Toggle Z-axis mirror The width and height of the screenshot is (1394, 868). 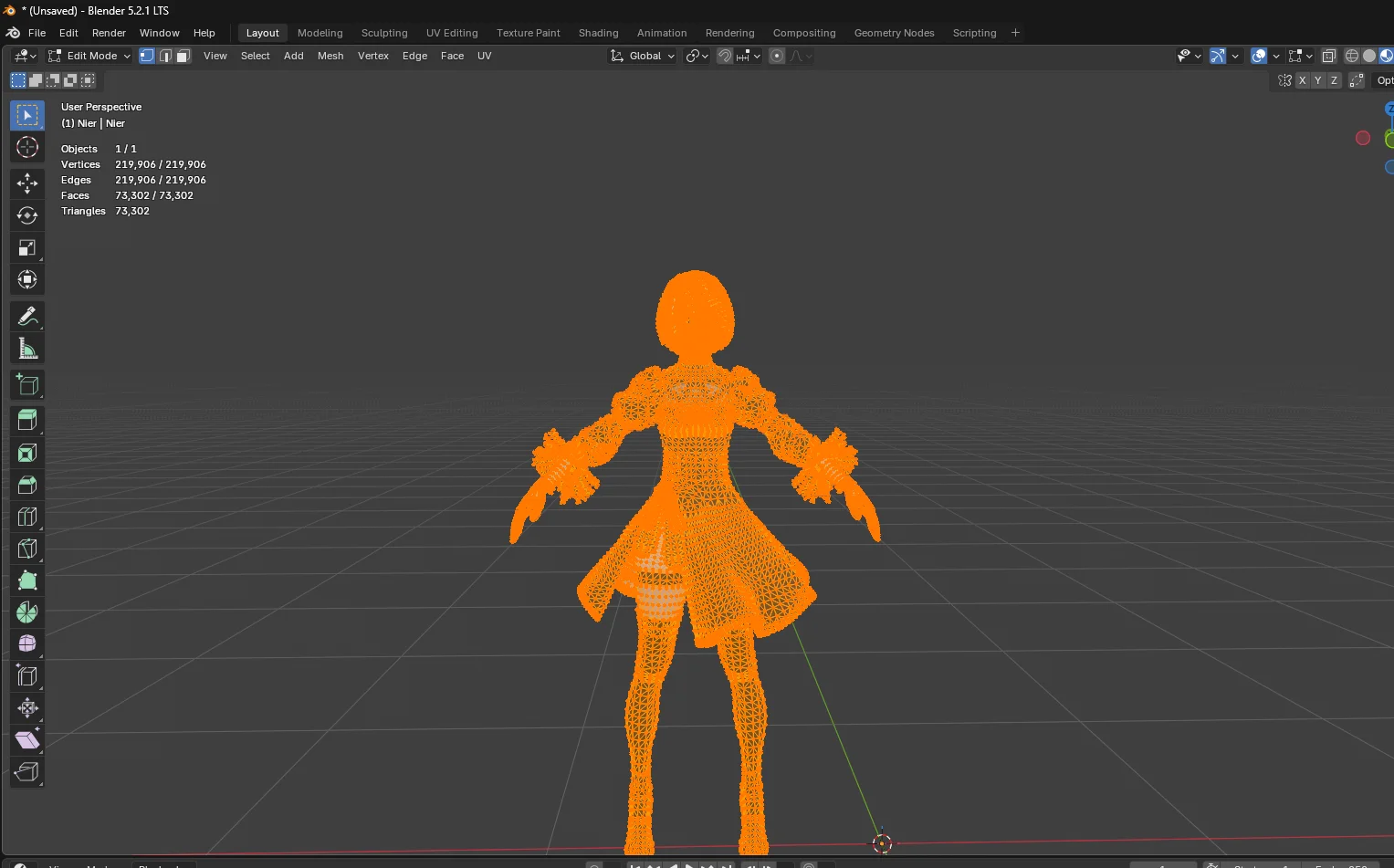click(x=1334, y=80)
